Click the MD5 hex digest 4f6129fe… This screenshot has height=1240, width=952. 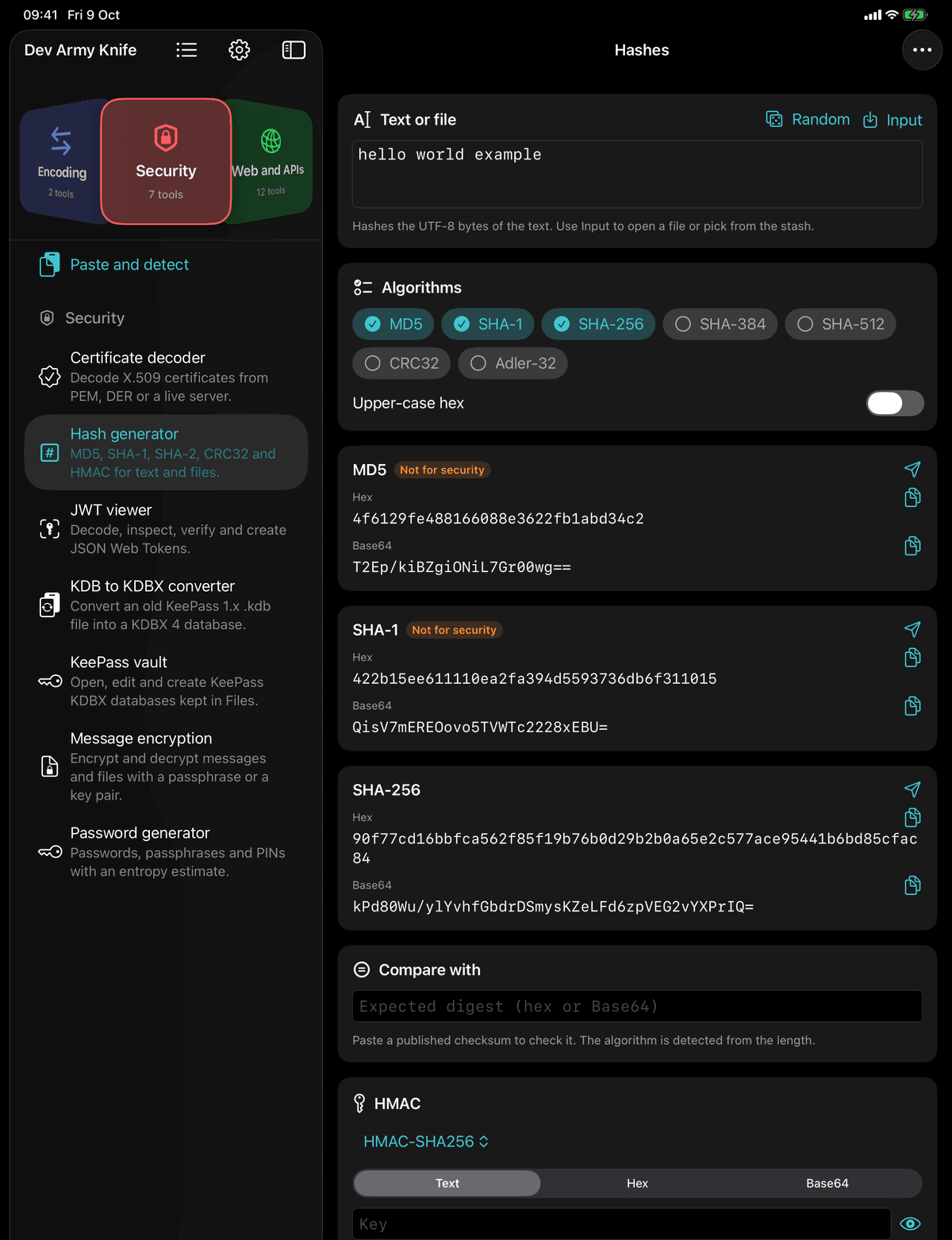click(498, 519)
